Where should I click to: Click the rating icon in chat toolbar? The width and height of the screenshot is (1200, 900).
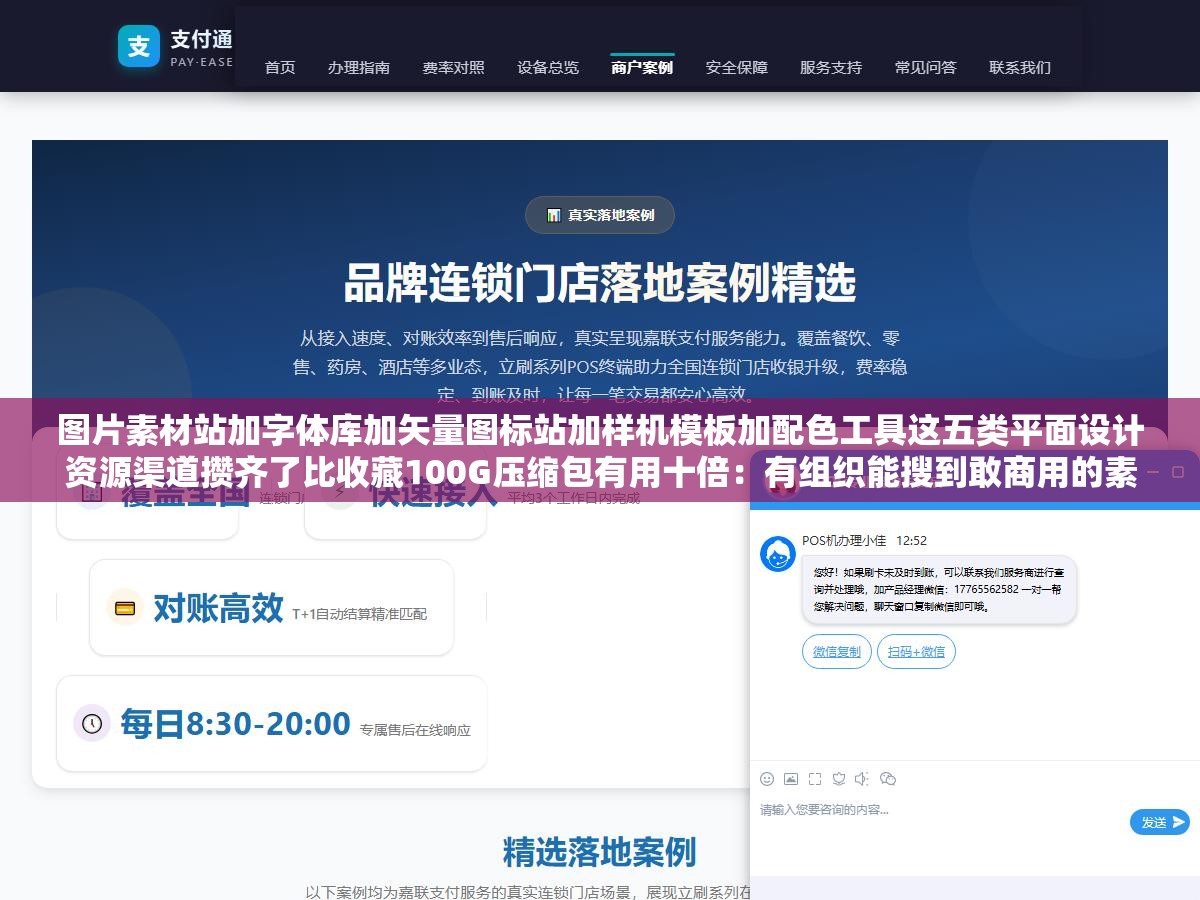pos(839,779)
